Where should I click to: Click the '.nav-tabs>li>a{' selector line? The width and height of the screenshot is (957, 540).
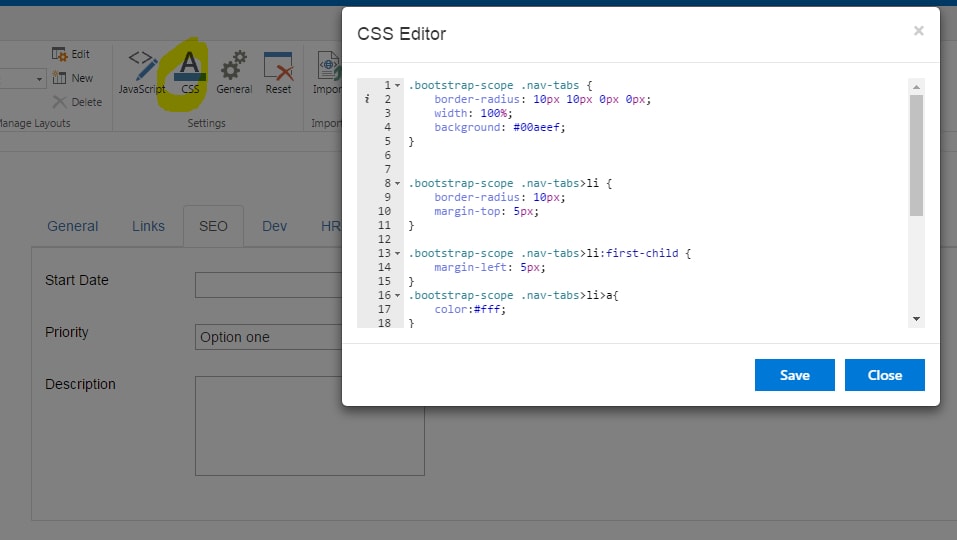point(513,295)
